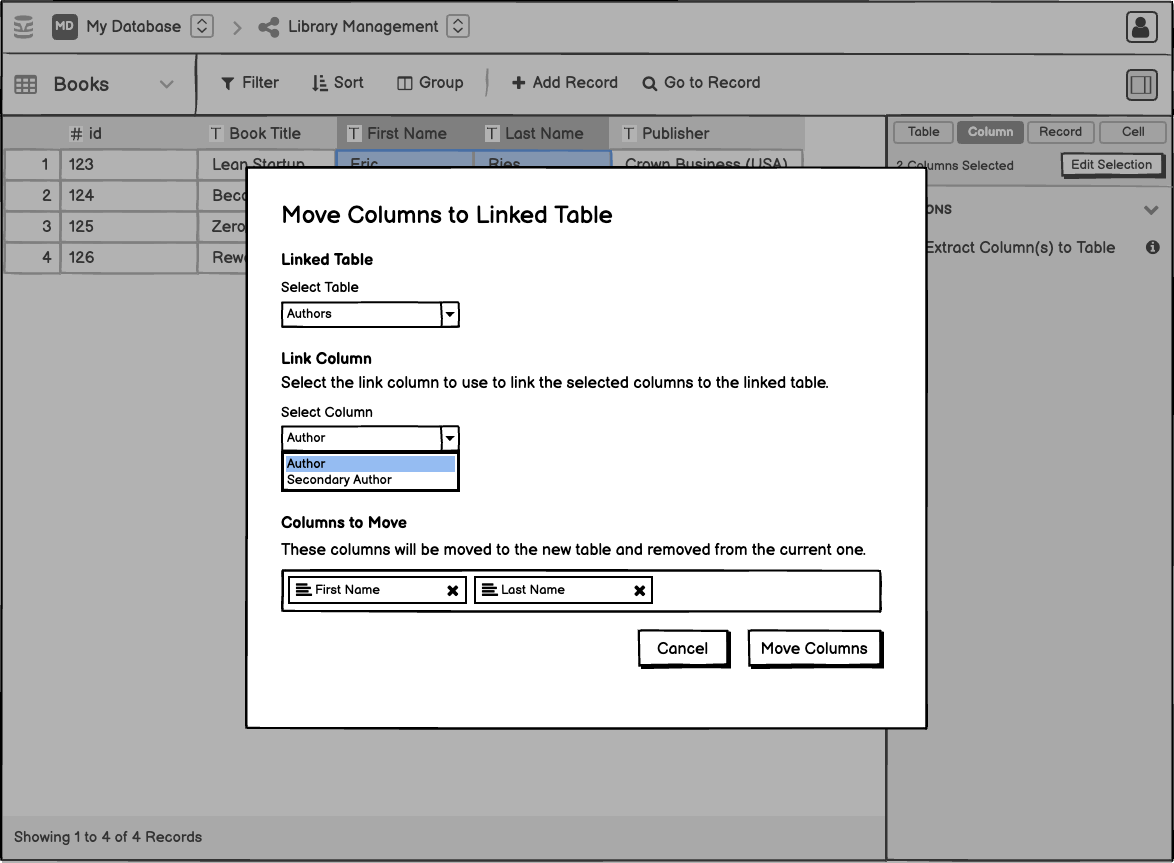Click the Books table grid icon
This screenshot has width=1174, height=863.
coord(25,85)
